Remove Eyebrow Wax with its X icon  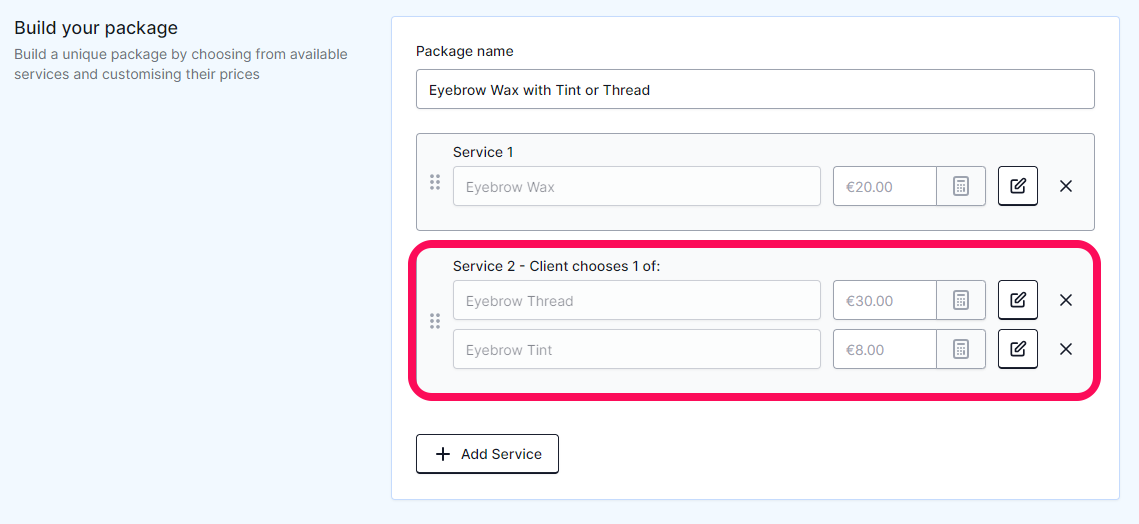[1066, 186]
